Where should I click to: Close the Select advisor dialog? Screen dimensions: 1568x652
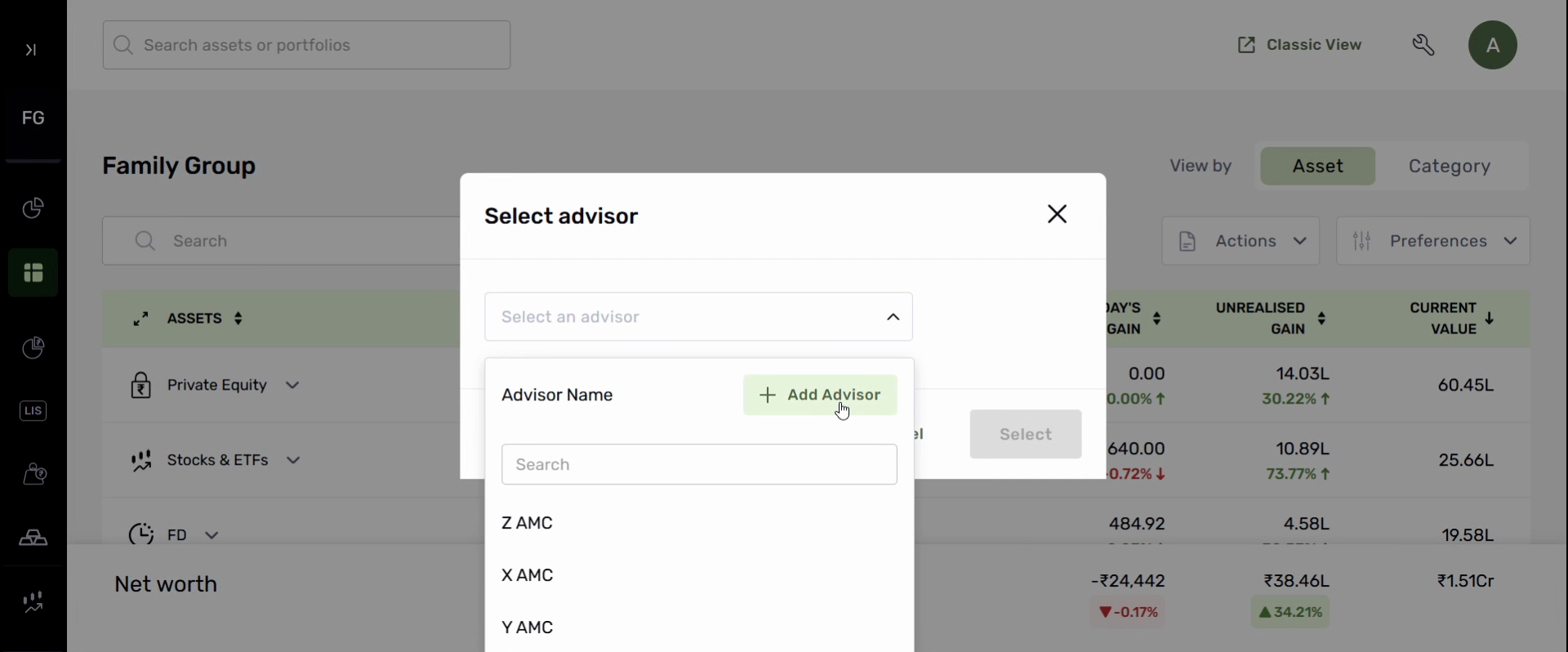(x=1057, y=215)
